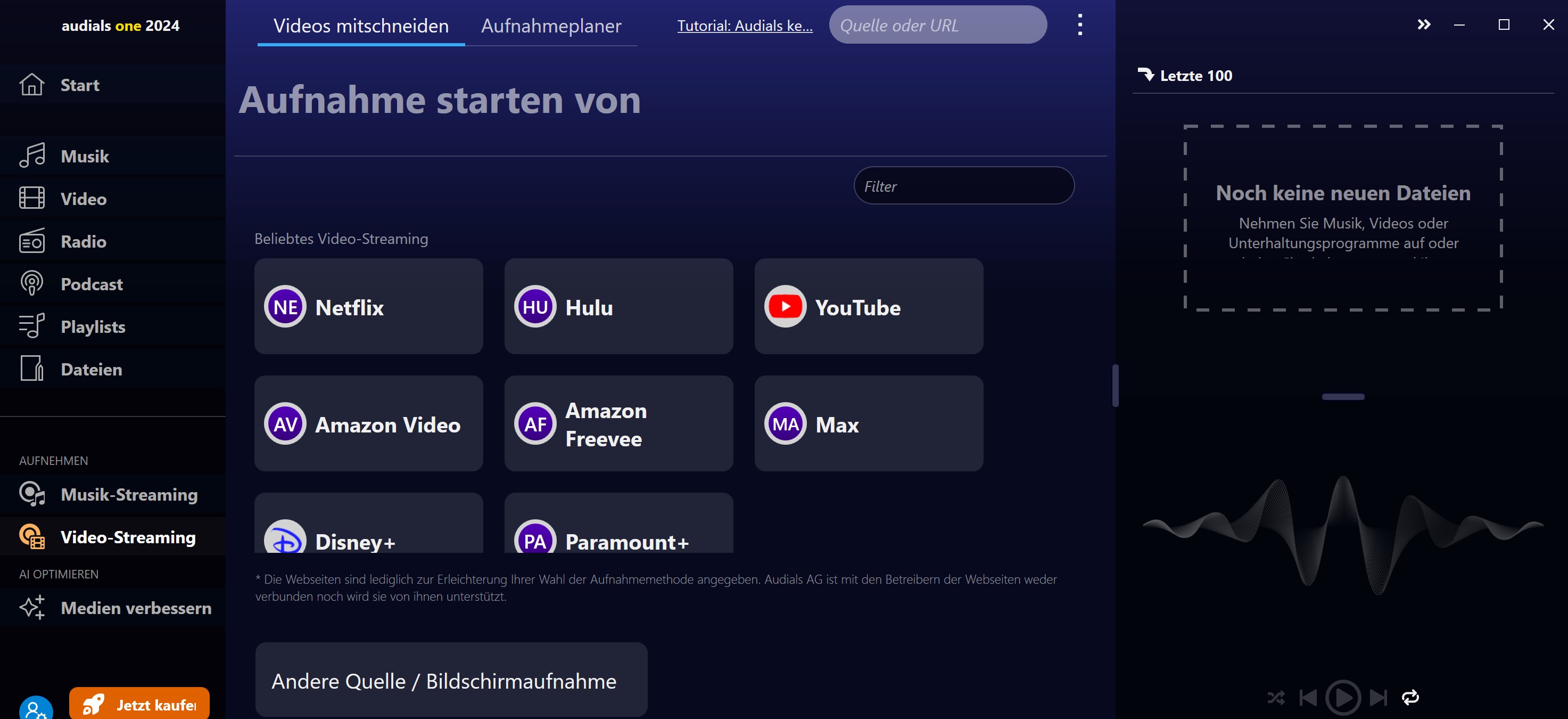Open the three-dot options menu

tap(1080, 25)
